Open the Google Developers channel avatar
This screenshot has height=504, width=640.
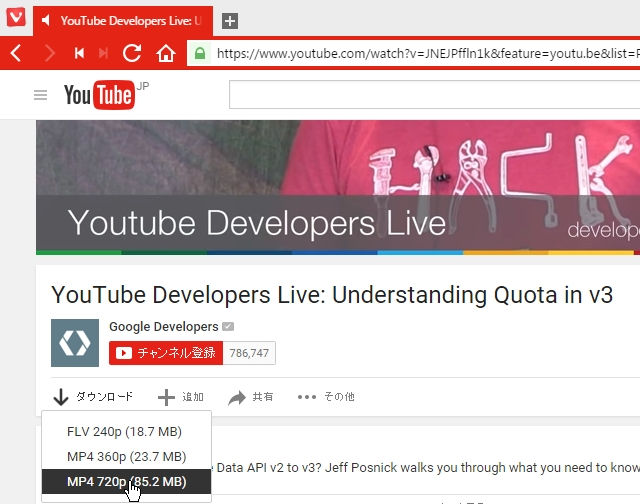pos(75,343)
